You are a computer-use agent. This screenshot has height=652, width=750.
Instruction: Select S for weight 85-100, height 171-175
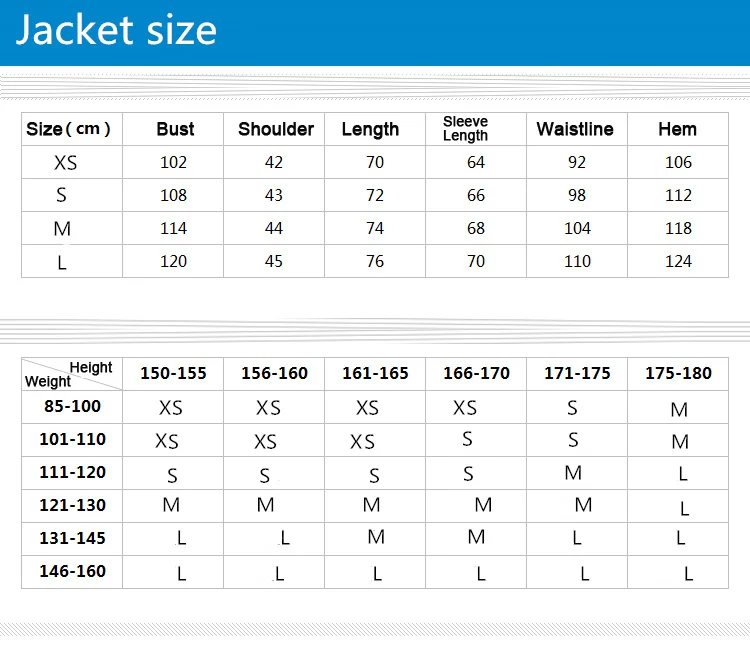pyautogui.click(x=572, y=408)
